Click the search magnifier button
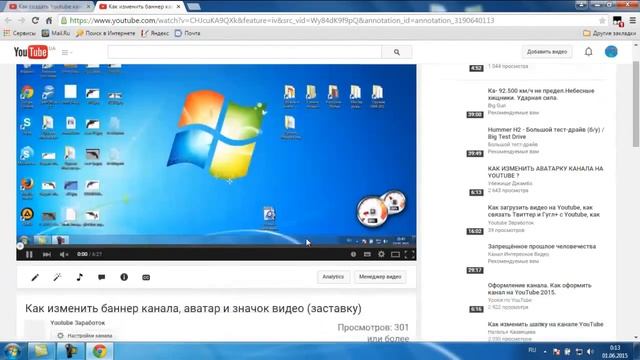The image size is (640, 360). (x=397, y=52)
